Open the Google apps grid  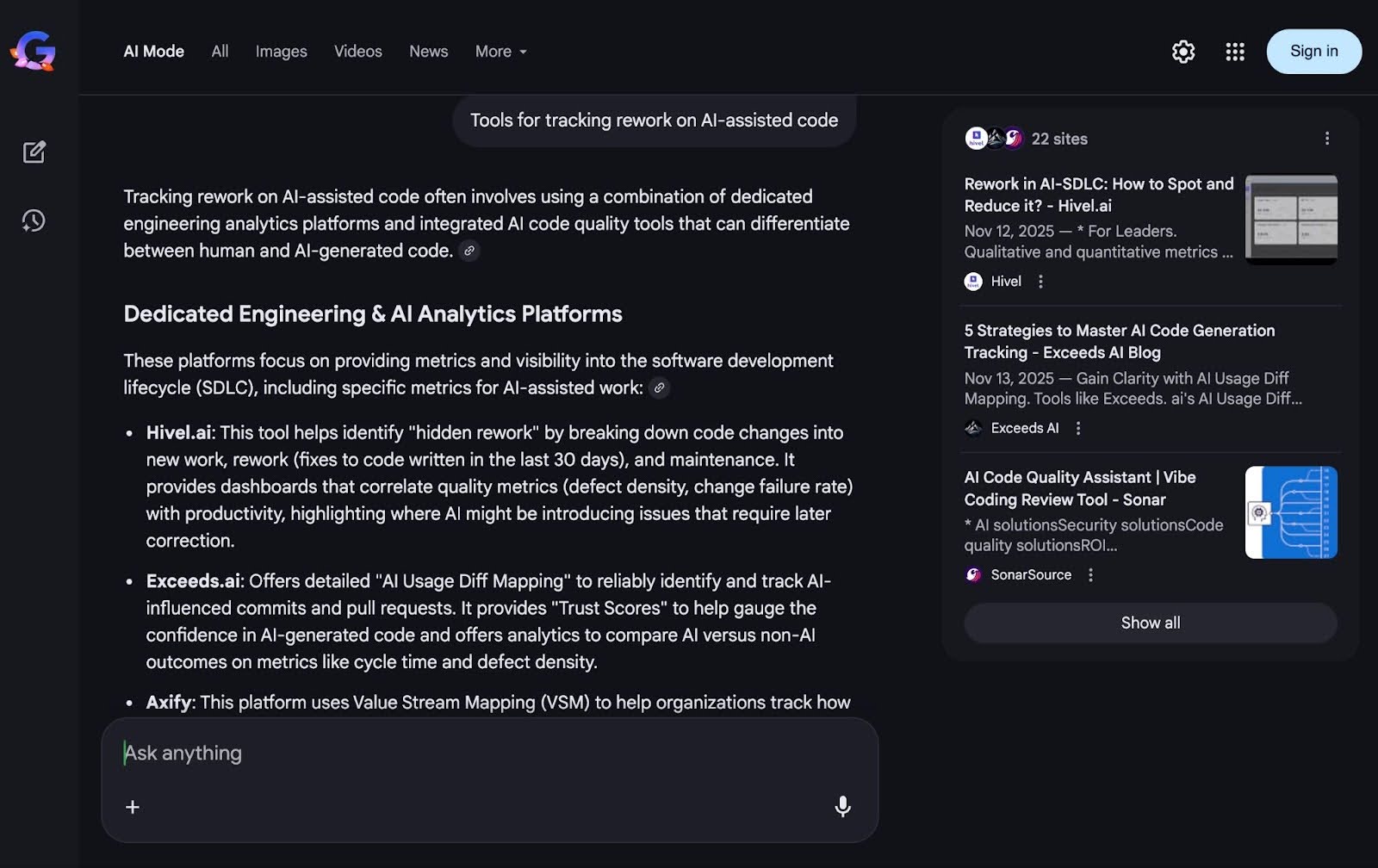point(1235,52)
